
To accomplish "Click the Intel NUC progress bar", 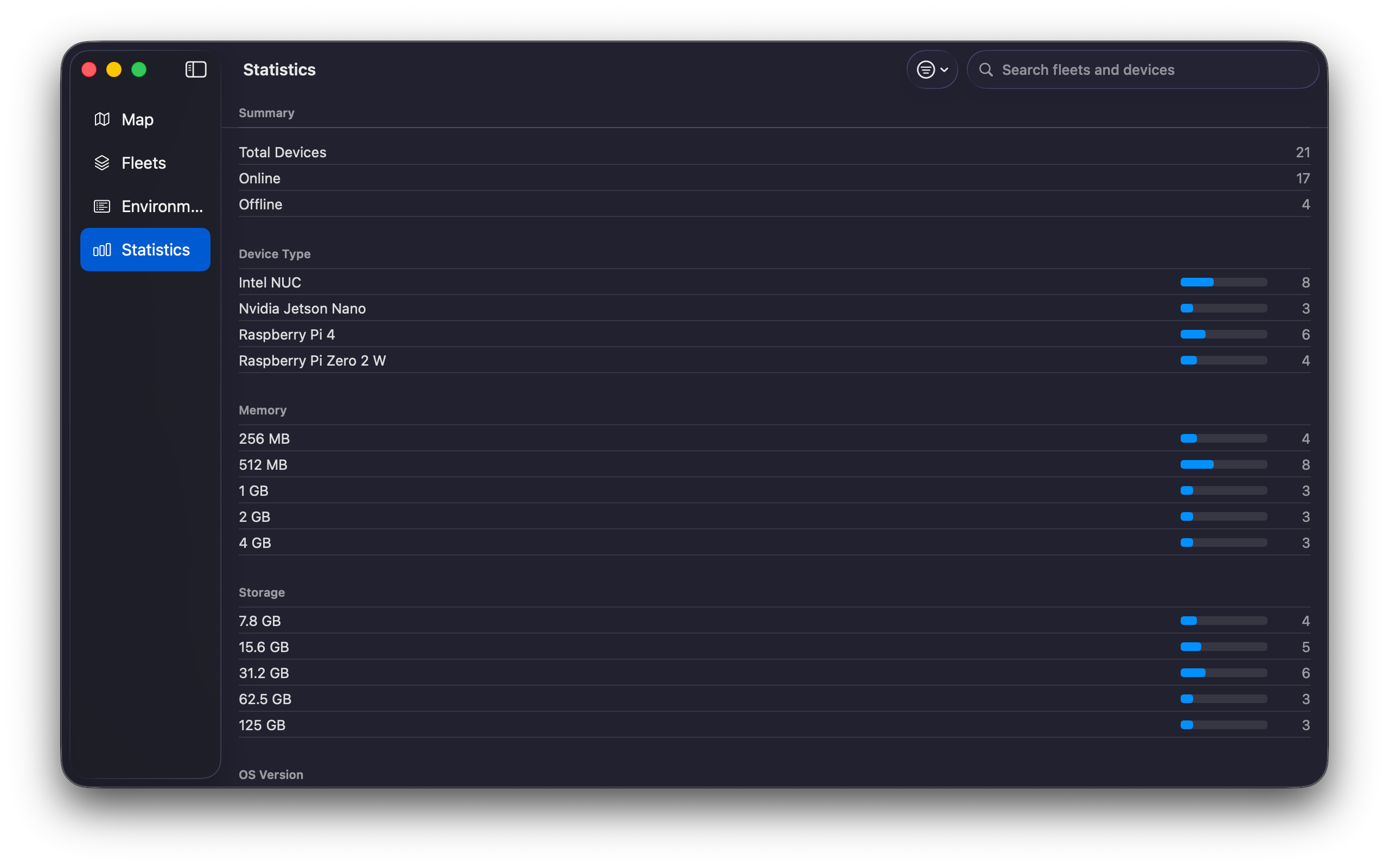I will click(1224, 283).
